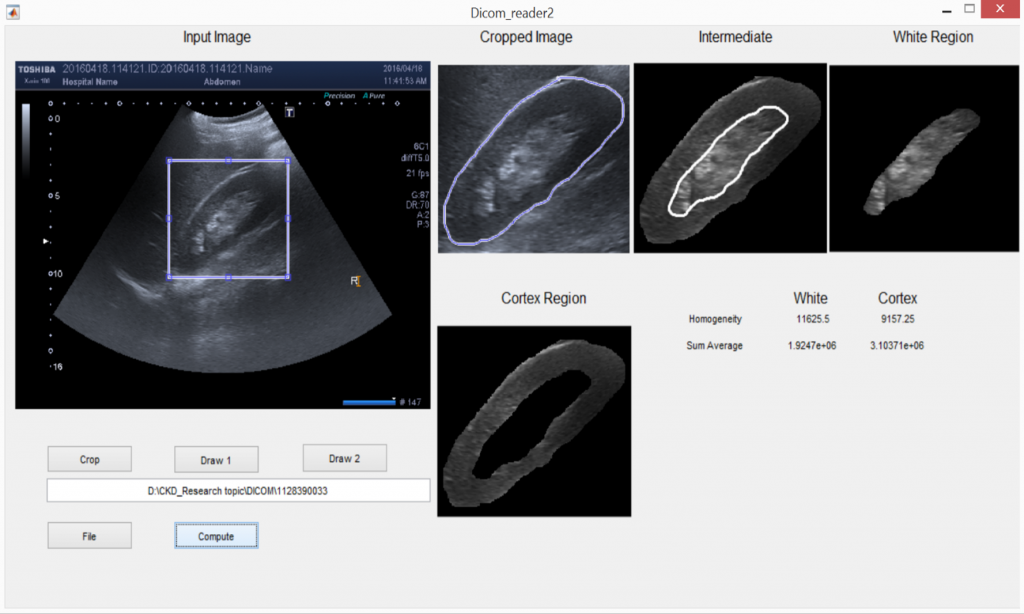Select the Cortex Region image
Image resolution: width=1024 pixels, height=614 pixels.
534,421
